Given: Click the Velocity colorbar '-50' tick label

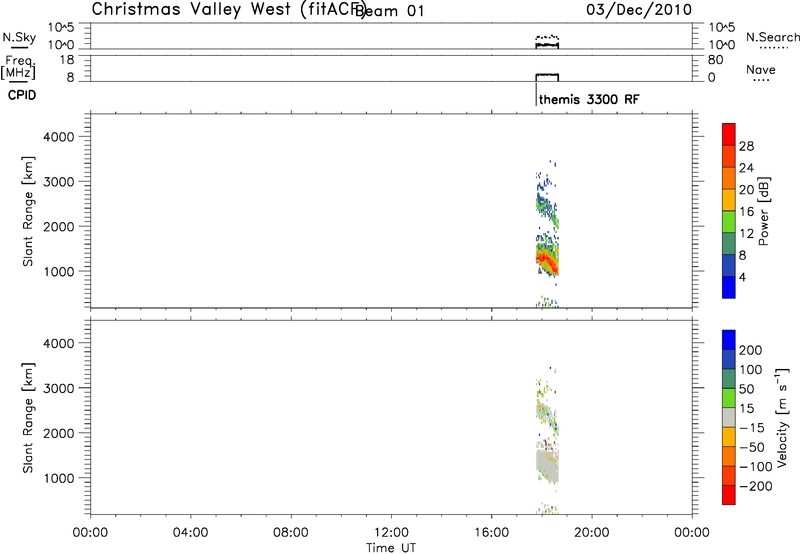Looking at the screenshot, I should 752,447.
